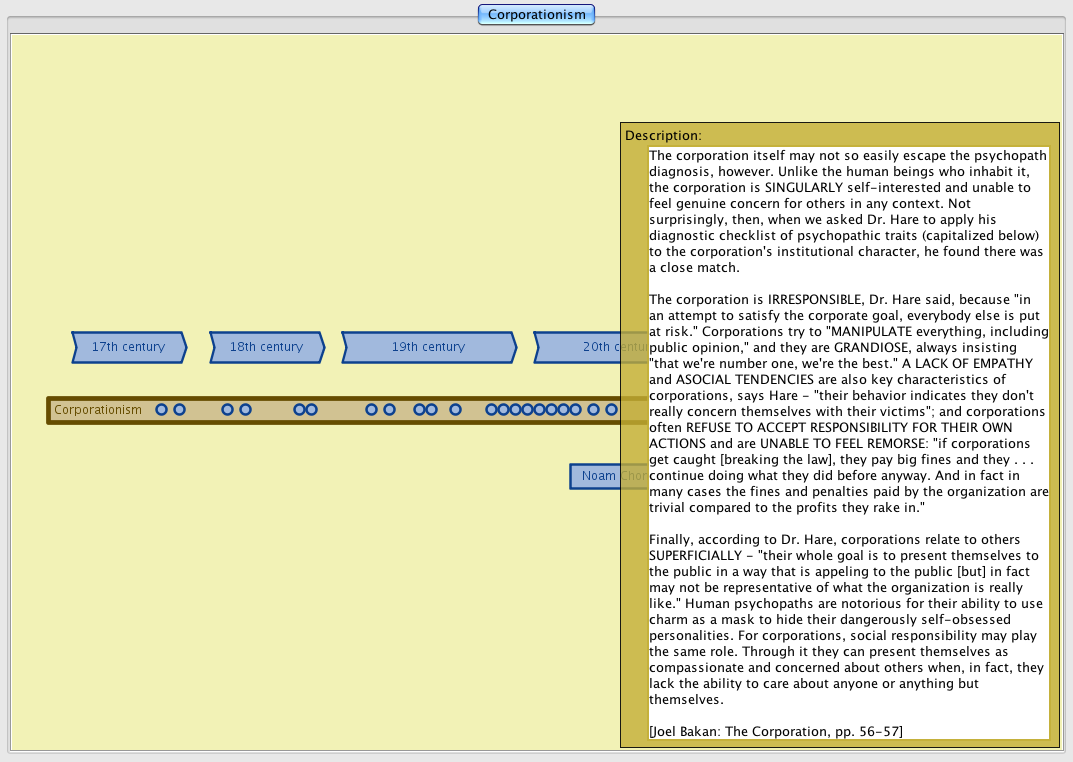
Task: Click the Corporationism timeline bar label
Action: click(x=98, y=410)
